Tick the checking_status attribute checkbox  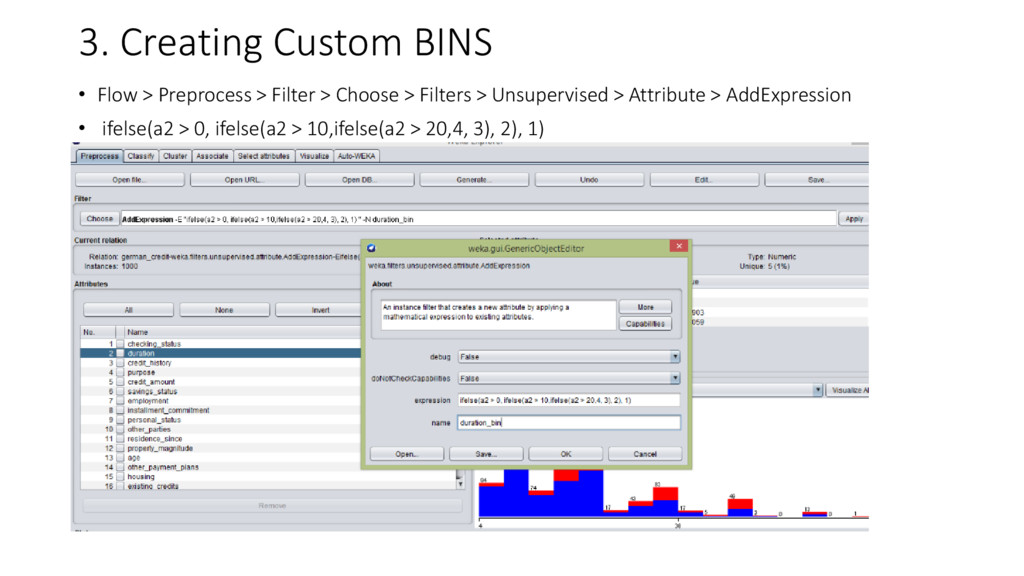120,344
